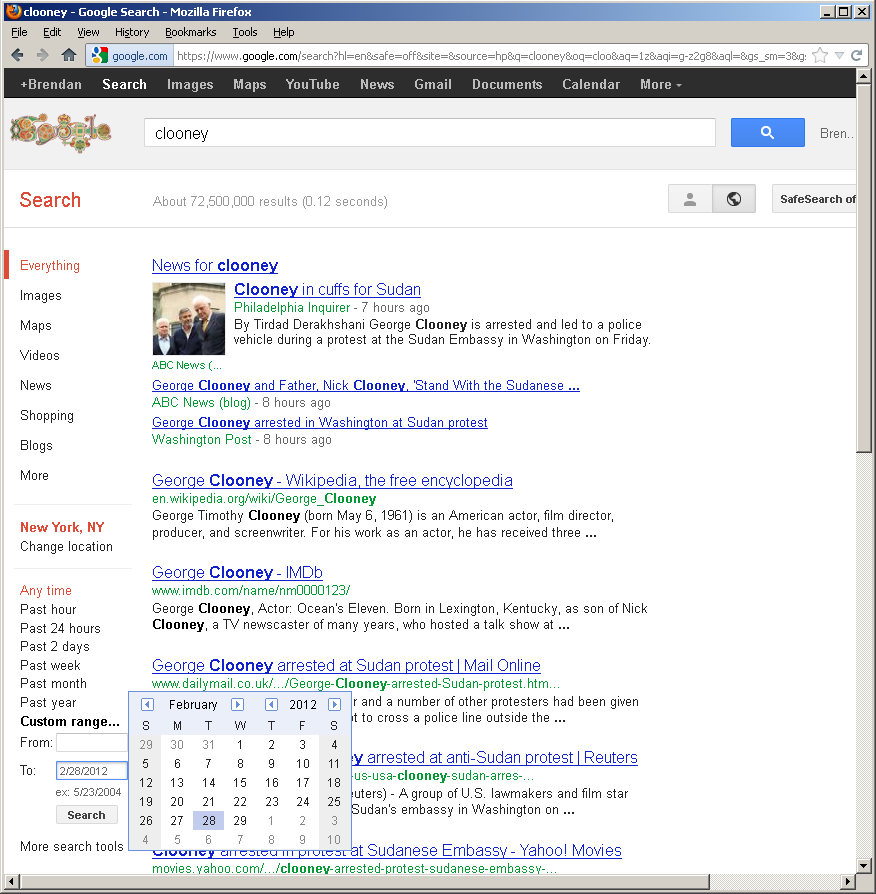Go to previous month in the calendar
876x894 pixels.
point(147,705)
